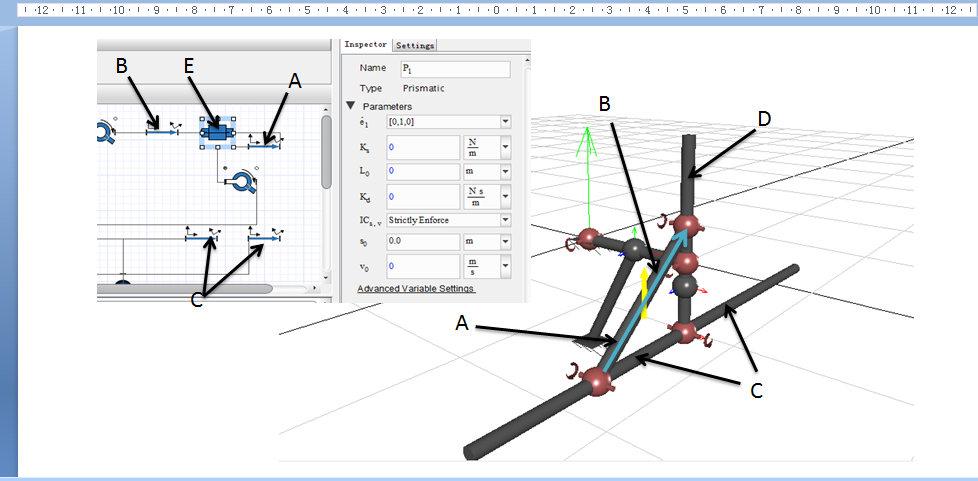Collapse the Parameters section
This screenshot has height=481, width=978.
[x=351, y=106]
